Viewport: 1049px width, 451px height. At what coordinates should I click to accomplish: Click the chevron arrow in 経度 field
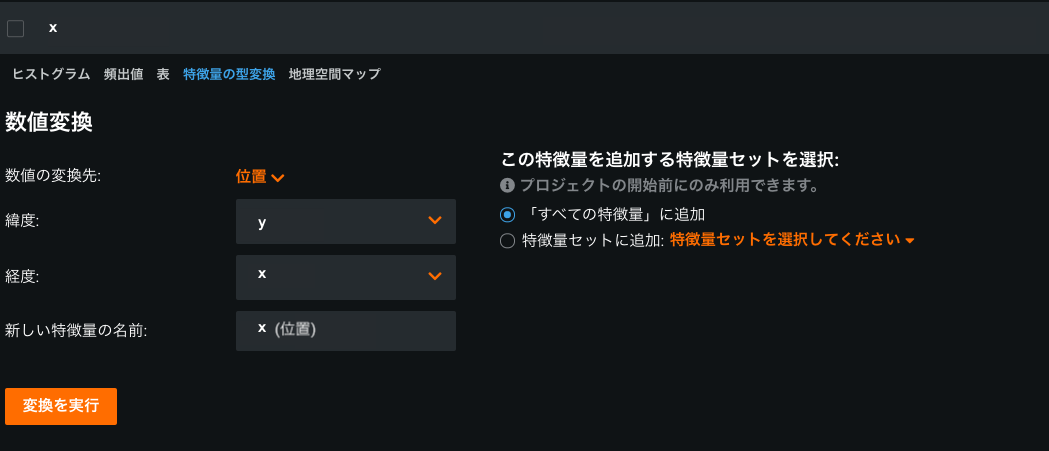pyautogui.click(x=435, y=276)
